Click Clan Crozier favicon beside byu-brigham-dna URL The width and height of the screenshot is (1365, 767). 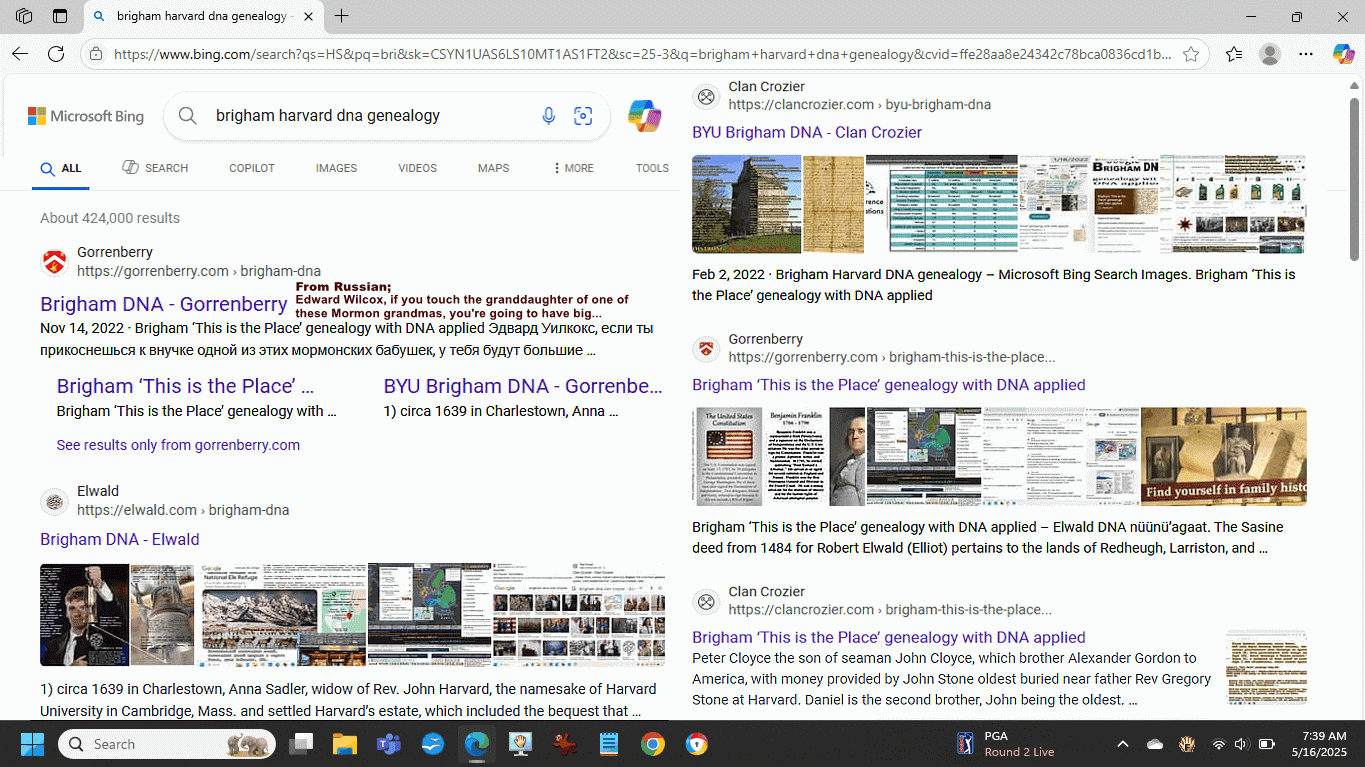pyautogui.click(x=706, y=96)
